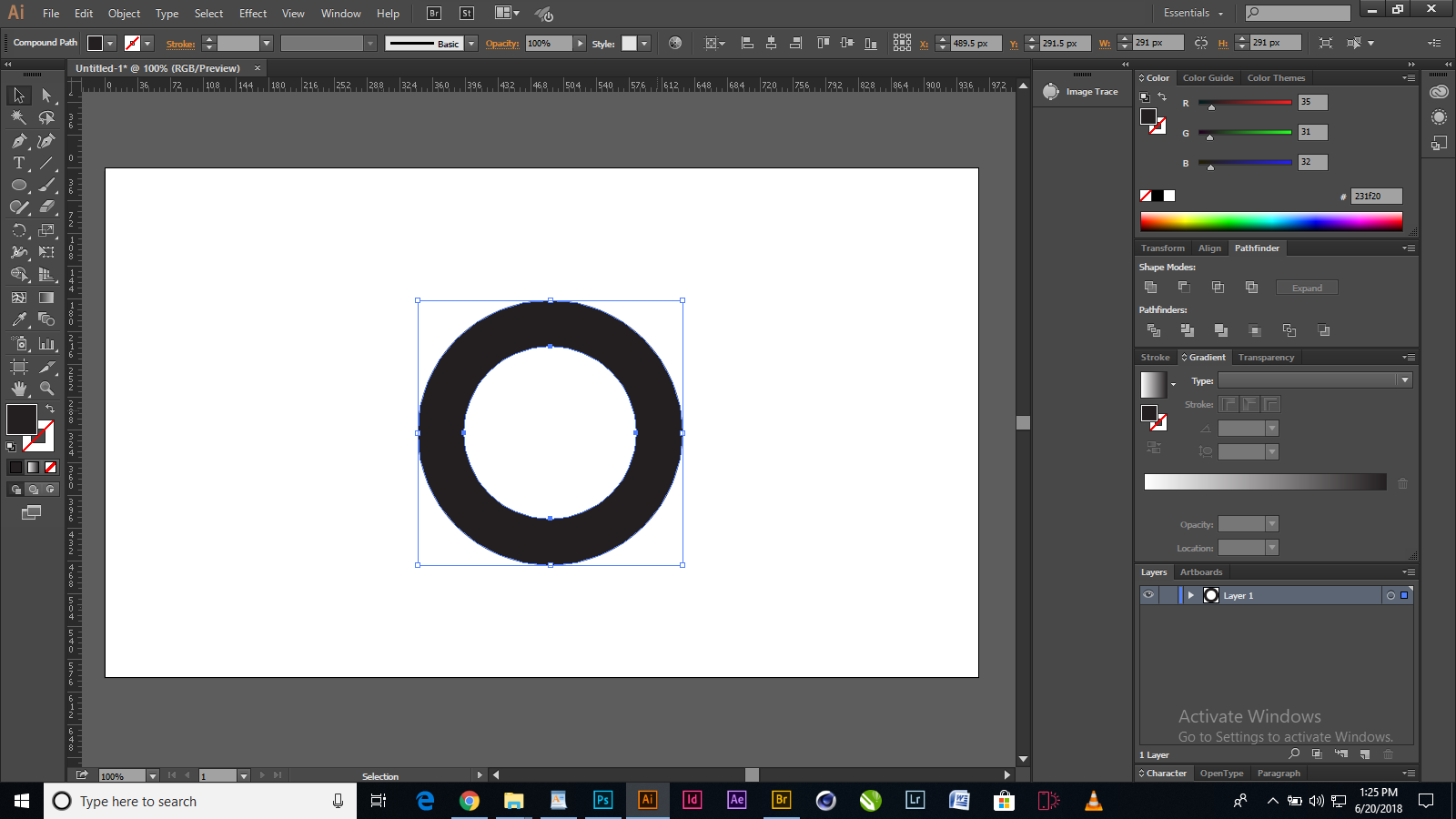Swap fill and stroke in the toolbar
1456x819 pixels.
[x=50, y=409]
